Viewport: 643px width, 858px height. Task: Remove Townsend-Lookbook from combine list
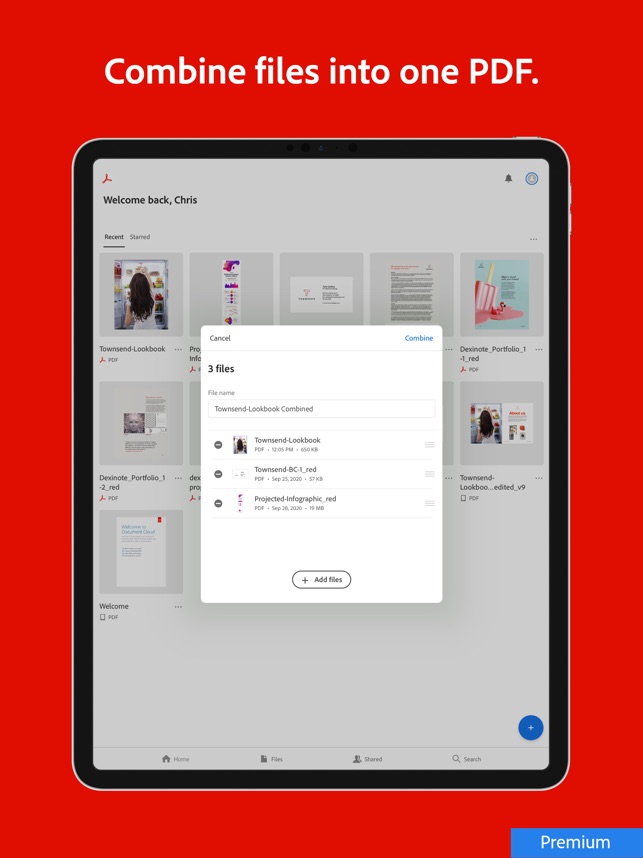click(218, 445)
